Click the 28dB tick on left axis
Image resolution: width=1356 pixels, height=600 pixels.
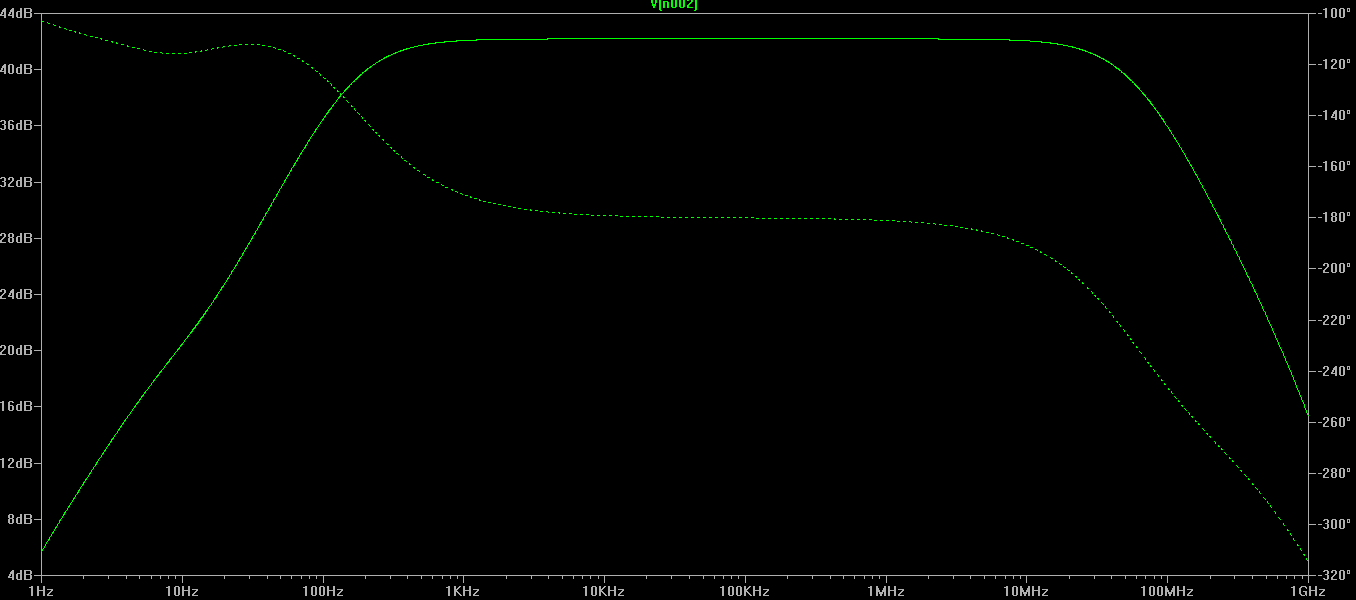click(x=18, y=239)
